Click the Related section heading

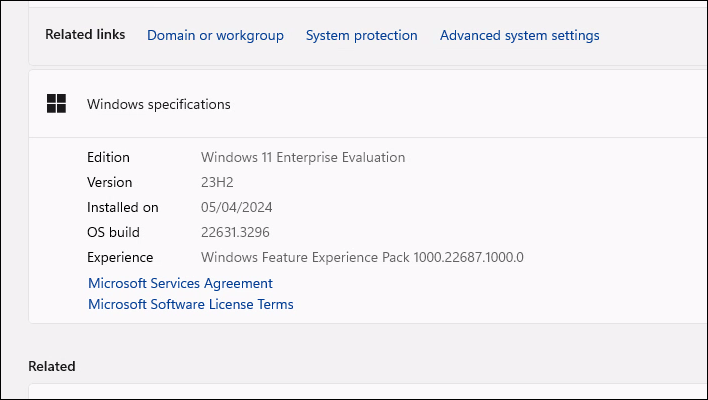pos(52,366)
